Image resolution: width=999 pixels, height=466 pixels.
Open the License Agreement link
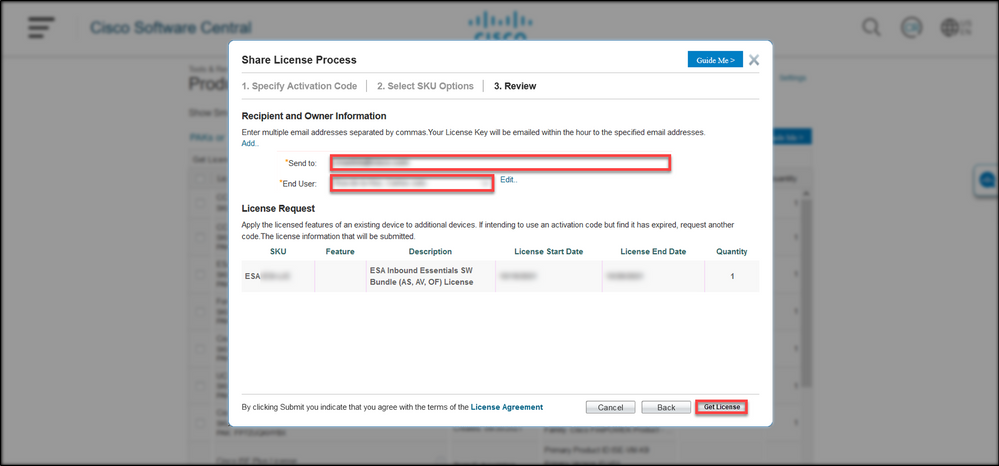point(507,407)
